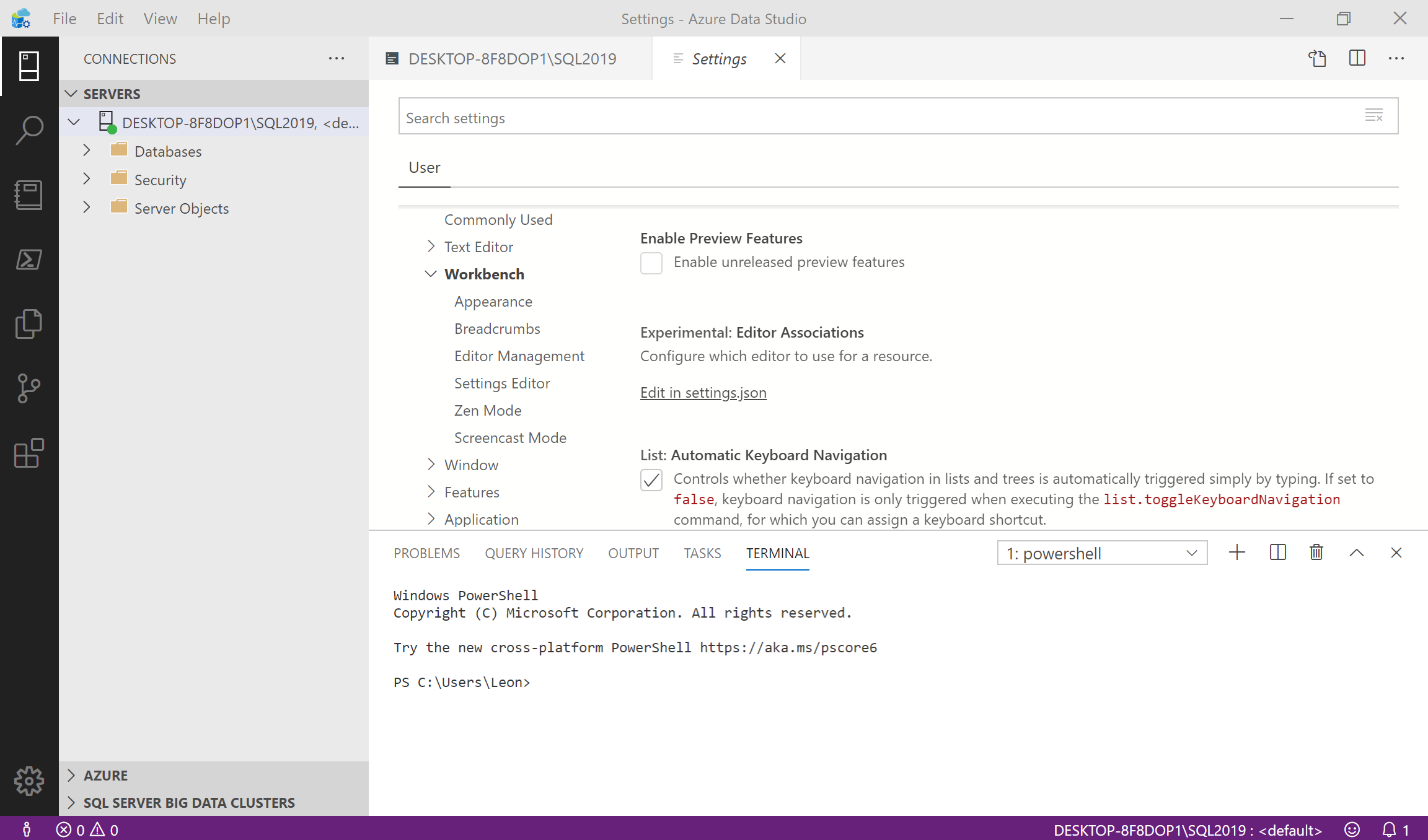Image resolution: width=1428 pixels, height=840 pixels.
Task: Click the Manage gear icon
Action: [29, 781]
